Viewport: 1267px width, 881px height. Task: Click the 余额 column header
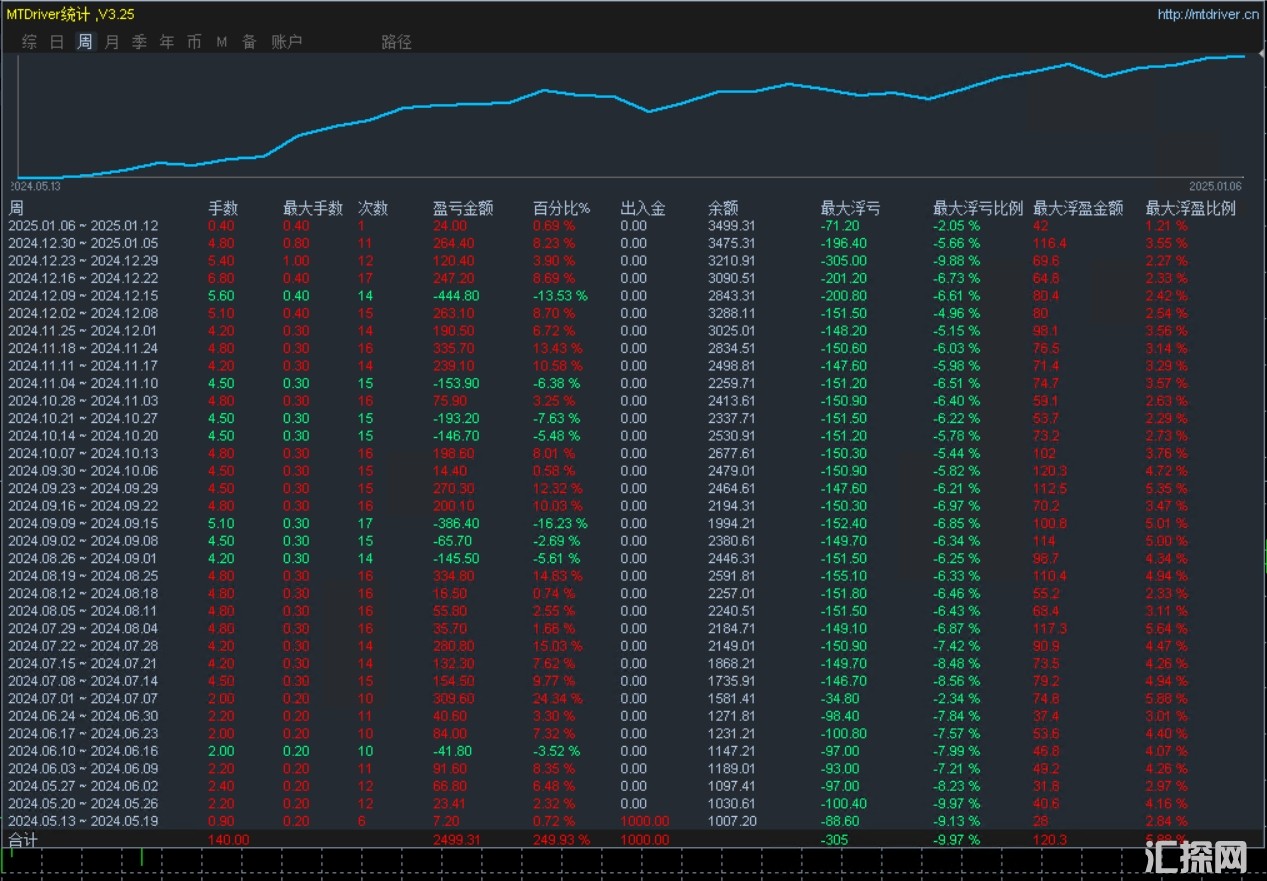point(722,208)
